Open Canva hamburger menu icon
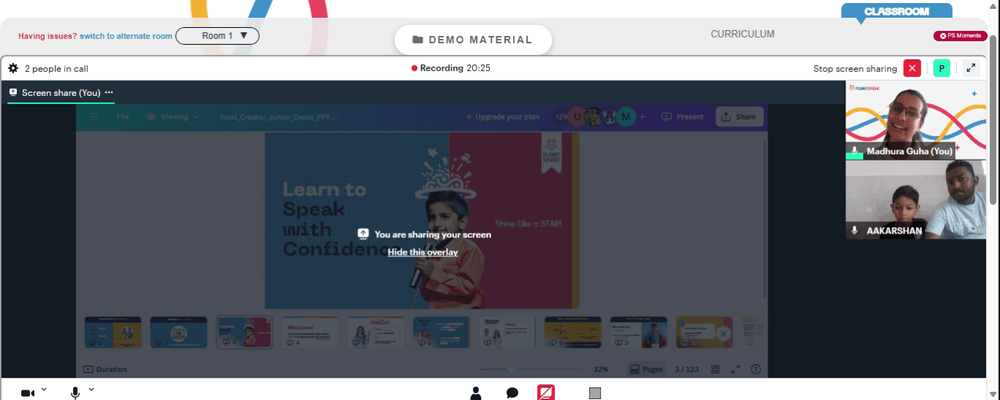1000x400 pixels. pos(94,117)
